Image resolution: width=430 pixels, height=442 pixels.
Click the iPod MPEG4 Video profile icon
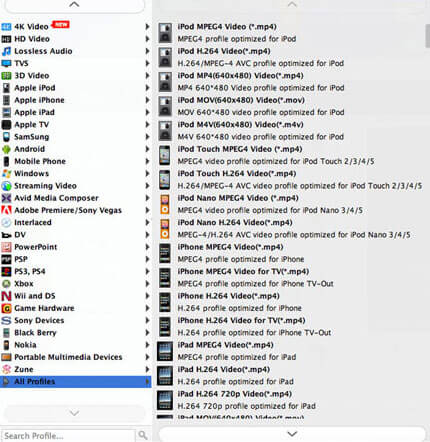tap(165, 33)
